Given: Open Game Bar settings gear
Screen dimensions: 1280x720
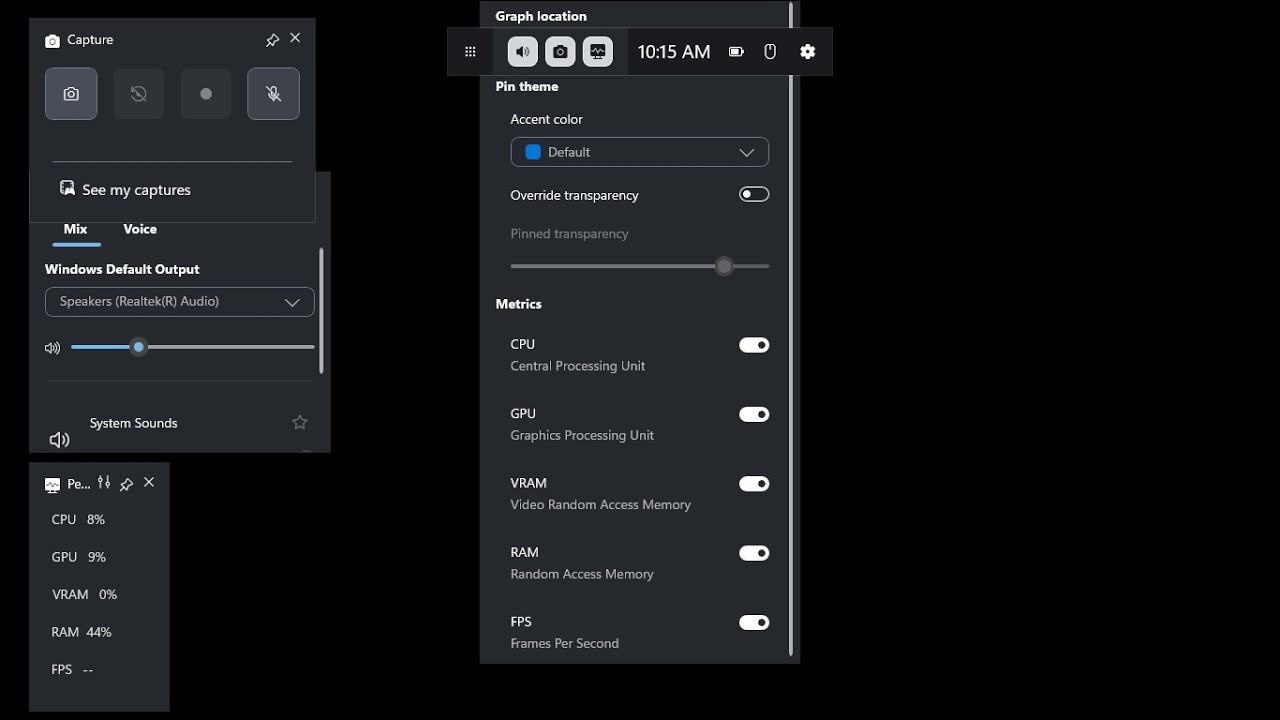Looking at the screenshot, I should tap(808, 52).
